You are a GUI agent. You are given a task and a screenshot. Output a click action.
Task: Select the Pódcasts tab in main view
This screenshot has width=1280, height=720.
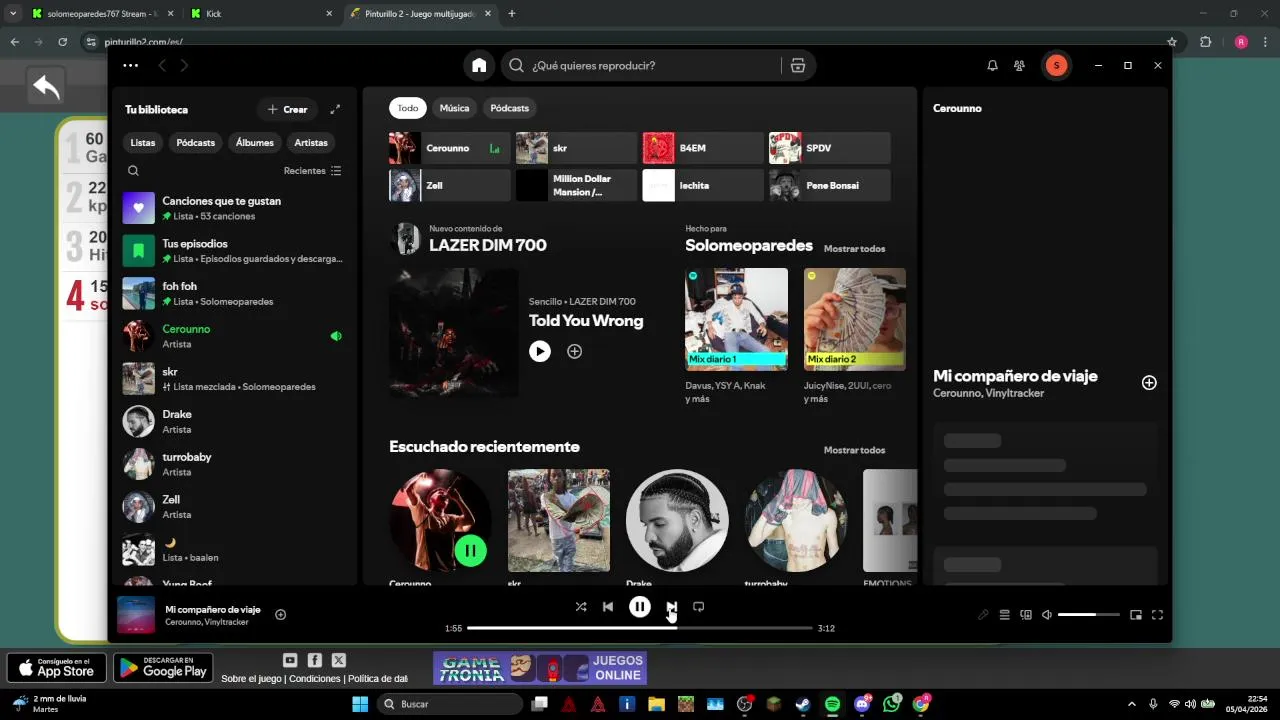(510, 108)
